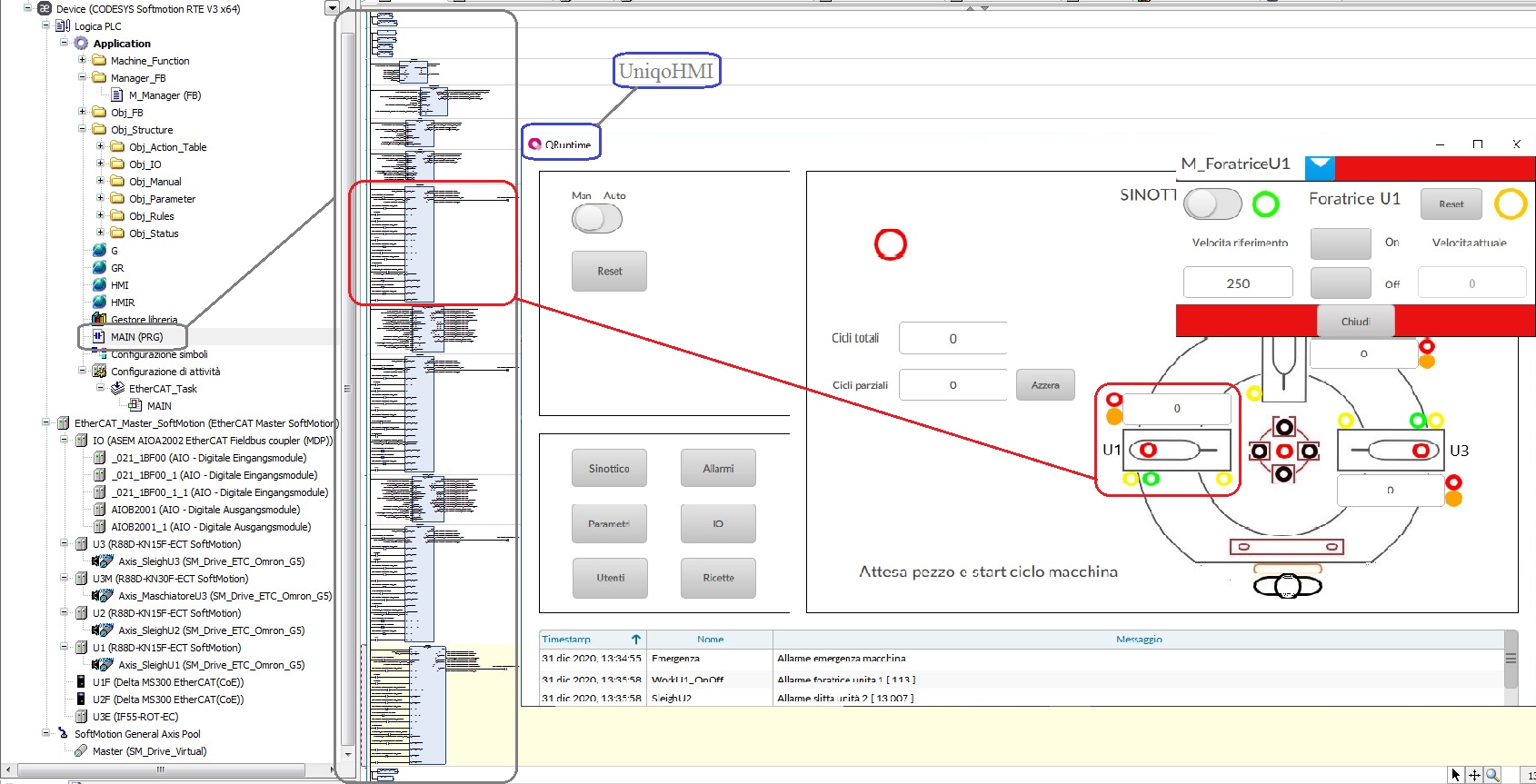
Task: Click the Chiudi button
Action: [1355, 321]
